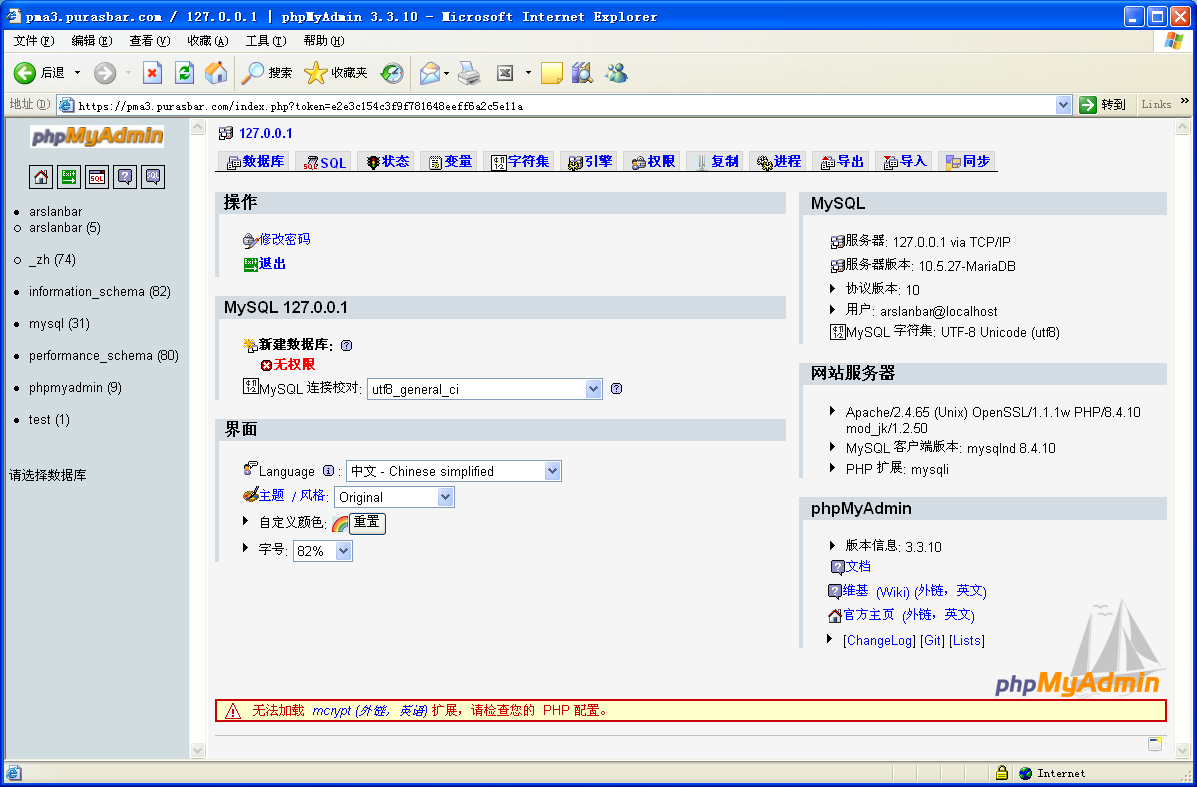Click the security lock icon in status bar
Image resolution: width=1197 pixels, height=787 pixels.
[x=1002, y=772]
